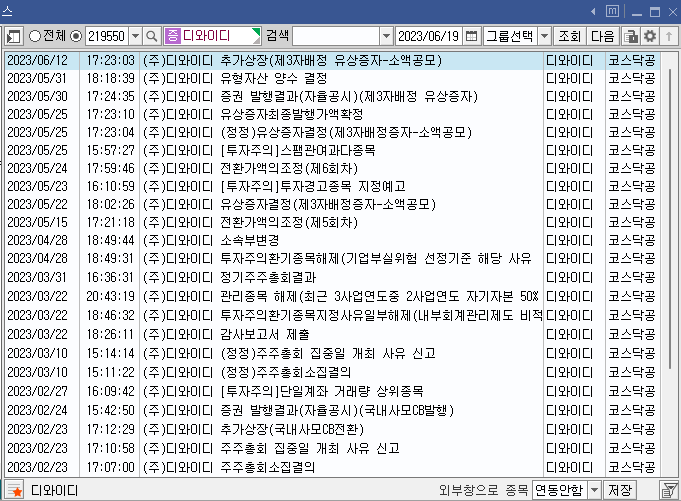Select row 관리종목 해제(최근 3사업연도중
The height and width of the screenshot is (501, 681).
[x=333, y=297]
